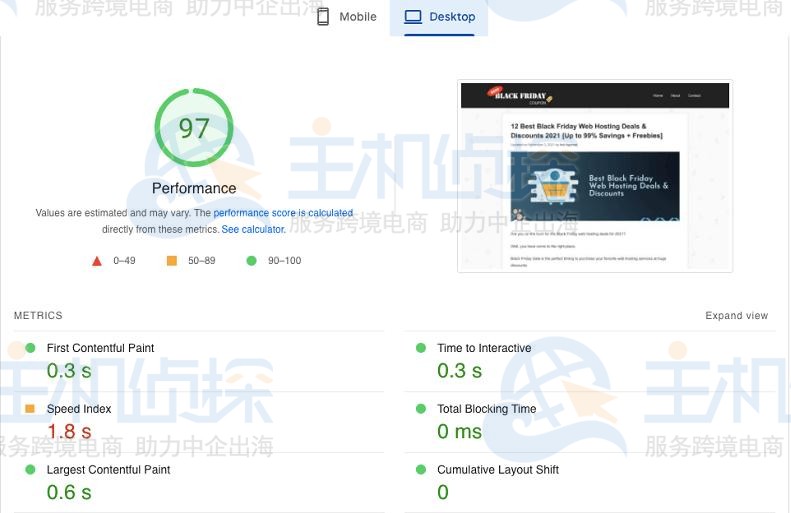Open the 'See calculator.' link
The width and height of the screenshot is (791, 513).
[253, 229]
